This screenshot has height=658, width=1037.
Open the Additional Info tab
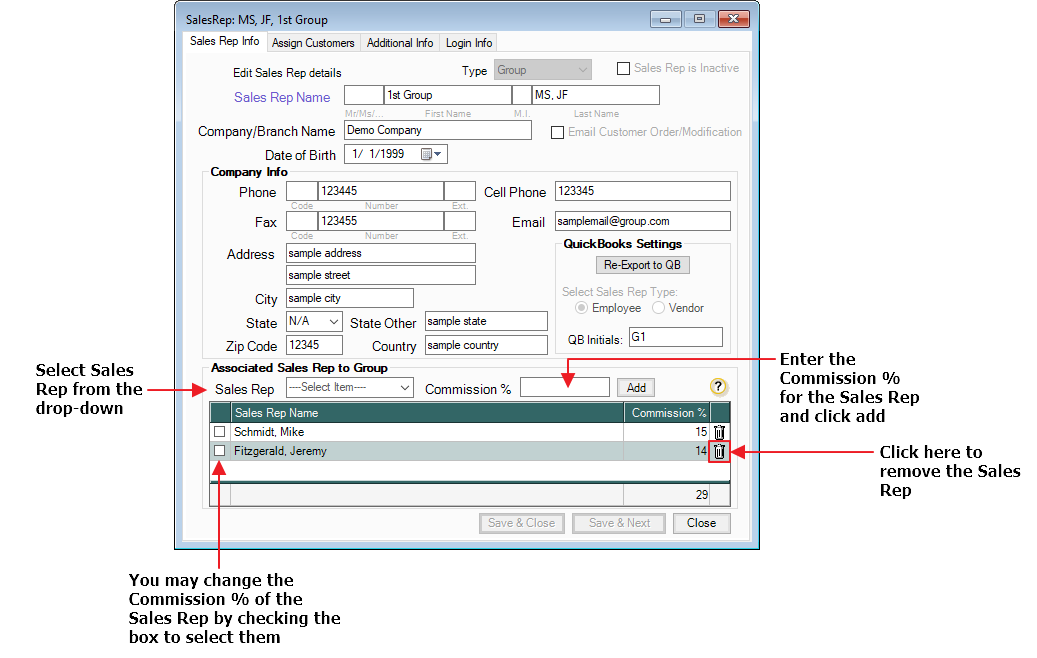tap(400, 43)
